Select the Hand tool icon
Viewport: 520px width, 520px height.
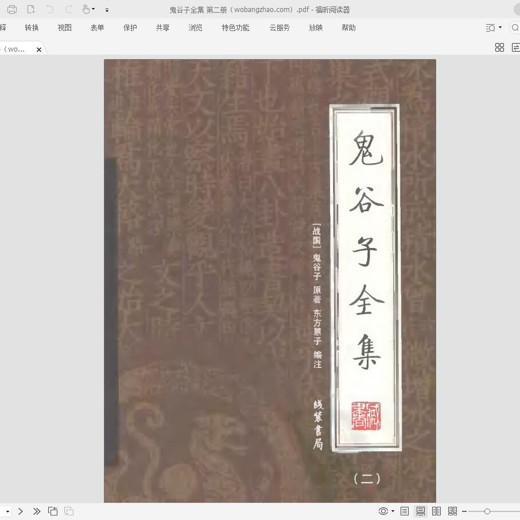point(86,9)
